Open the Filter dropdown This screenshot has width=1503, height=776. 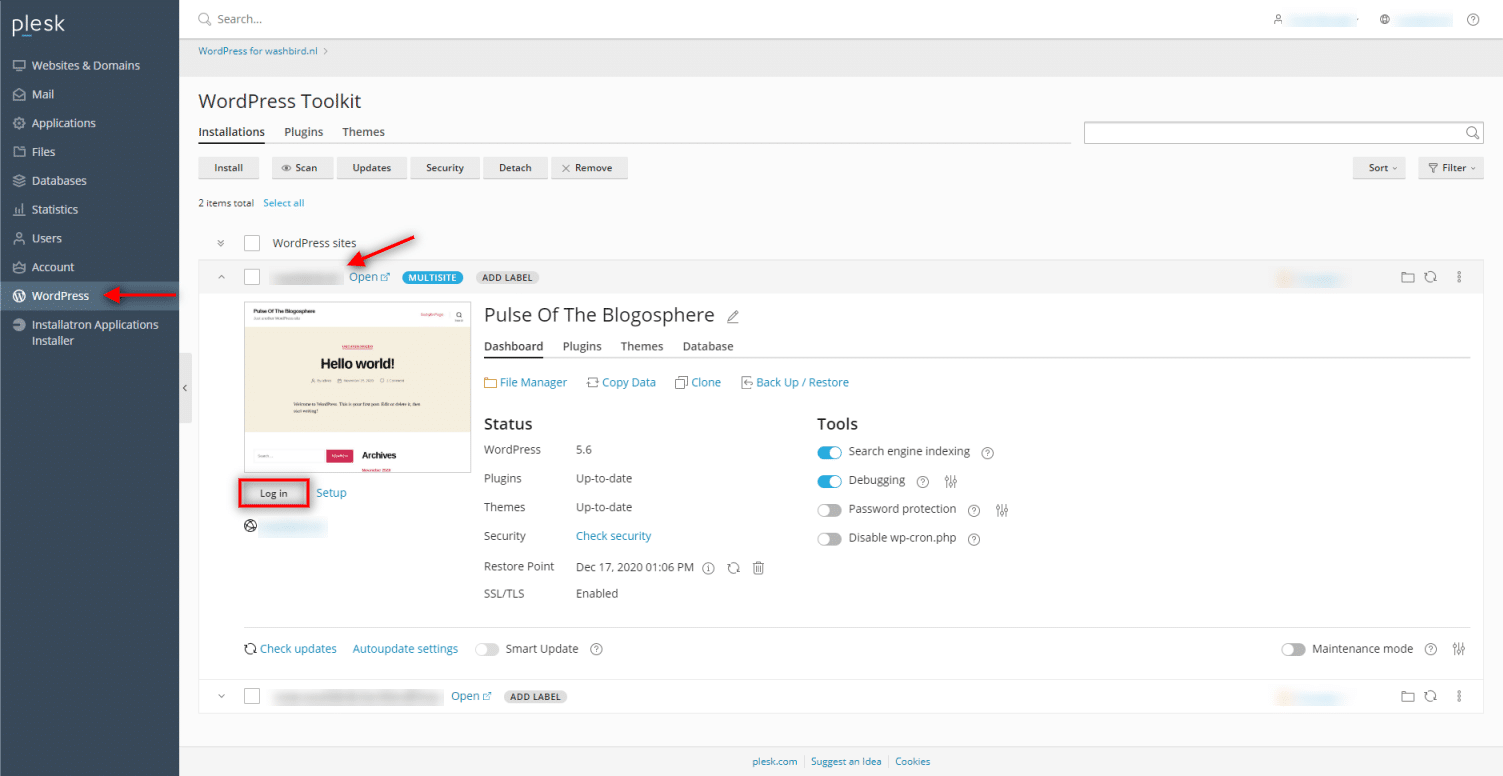[x=1451, y=168]
